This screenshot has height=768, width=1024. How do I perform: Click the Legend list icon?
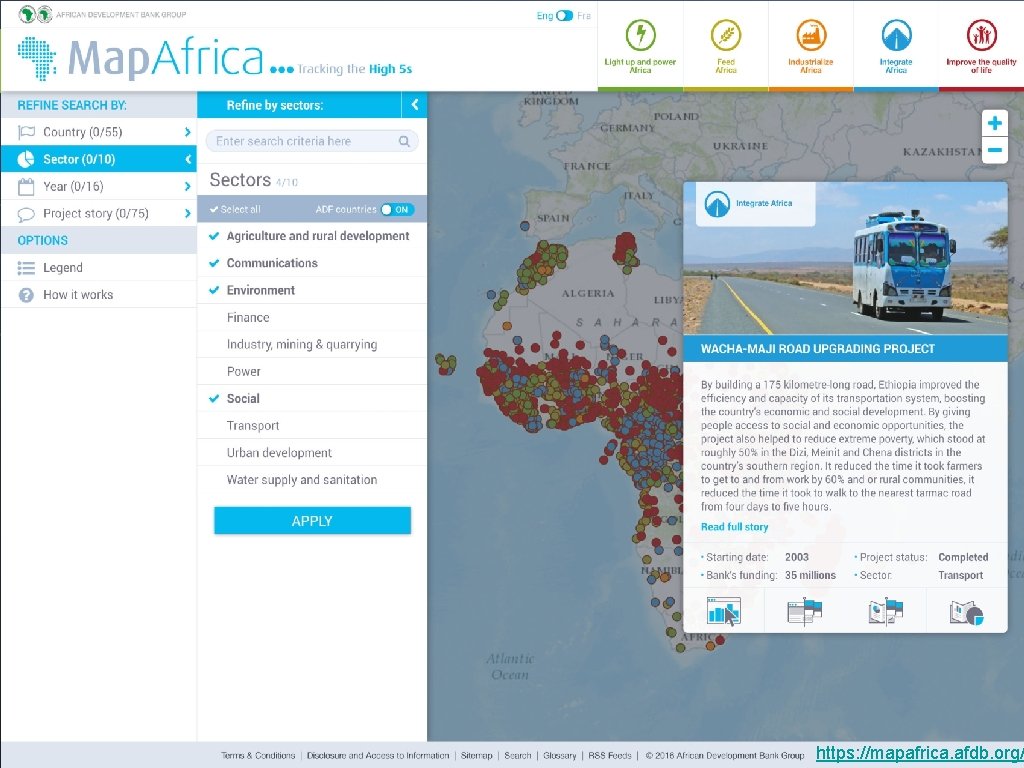tap(26, 268)
